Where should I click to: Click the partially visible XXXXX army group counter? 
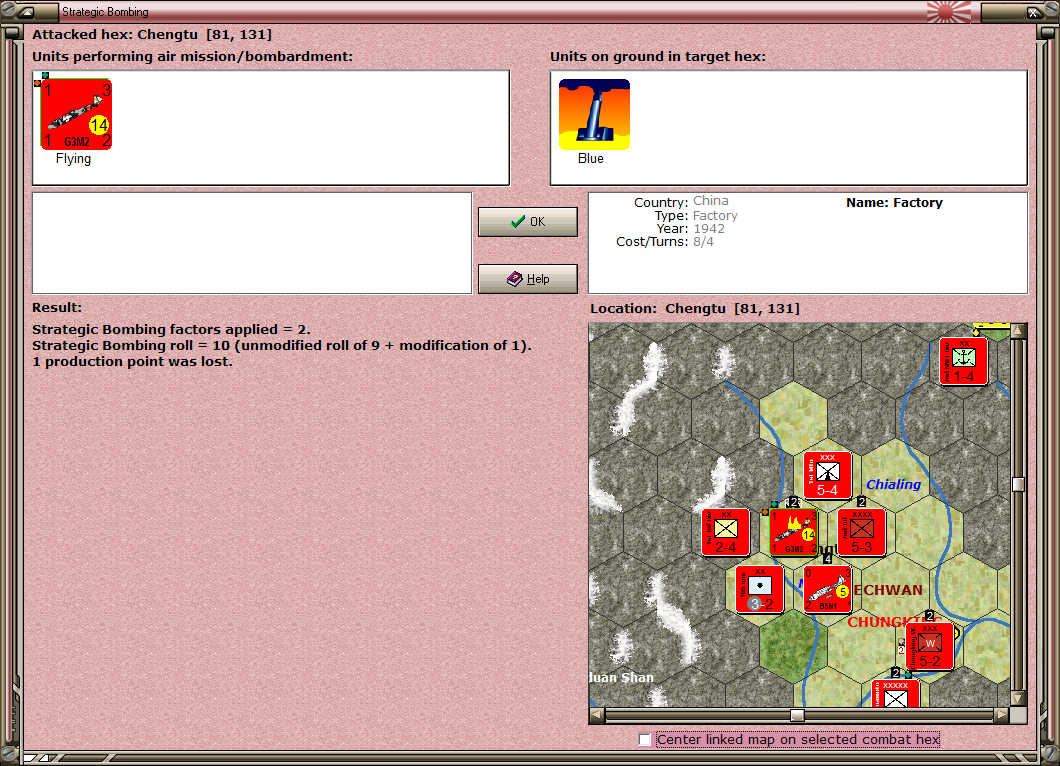[x=896, y=693]
